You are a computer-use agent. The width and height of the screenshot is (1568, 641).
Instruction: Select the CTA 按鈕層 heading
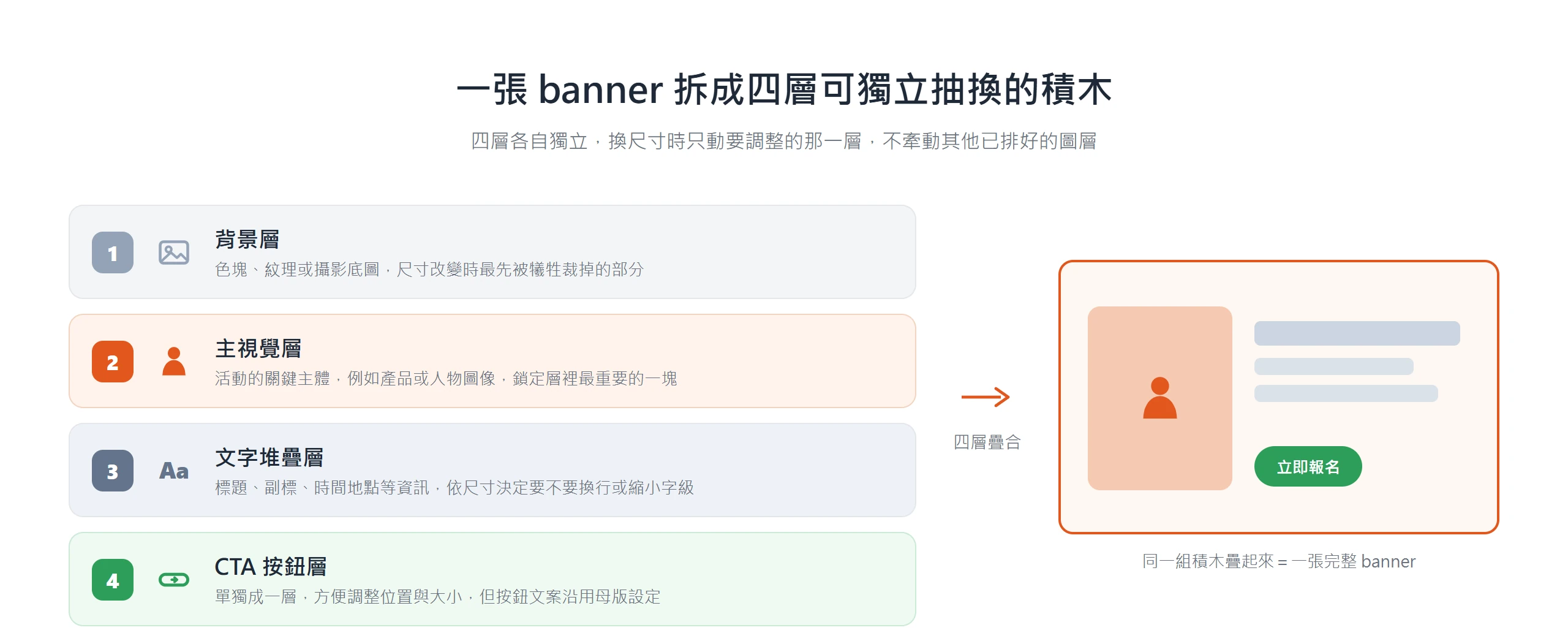click(x=271, y=566)
